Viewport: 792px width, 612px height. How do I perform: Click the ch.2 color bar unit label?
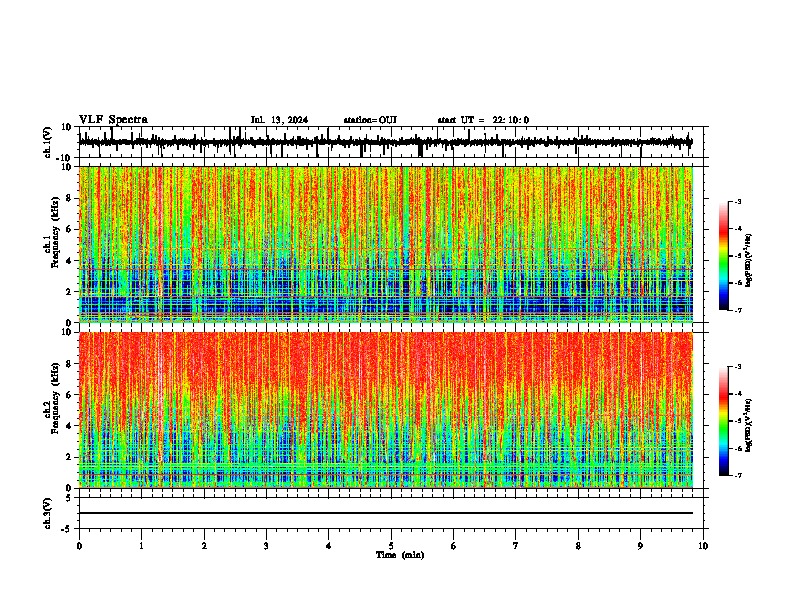point(749,426)
